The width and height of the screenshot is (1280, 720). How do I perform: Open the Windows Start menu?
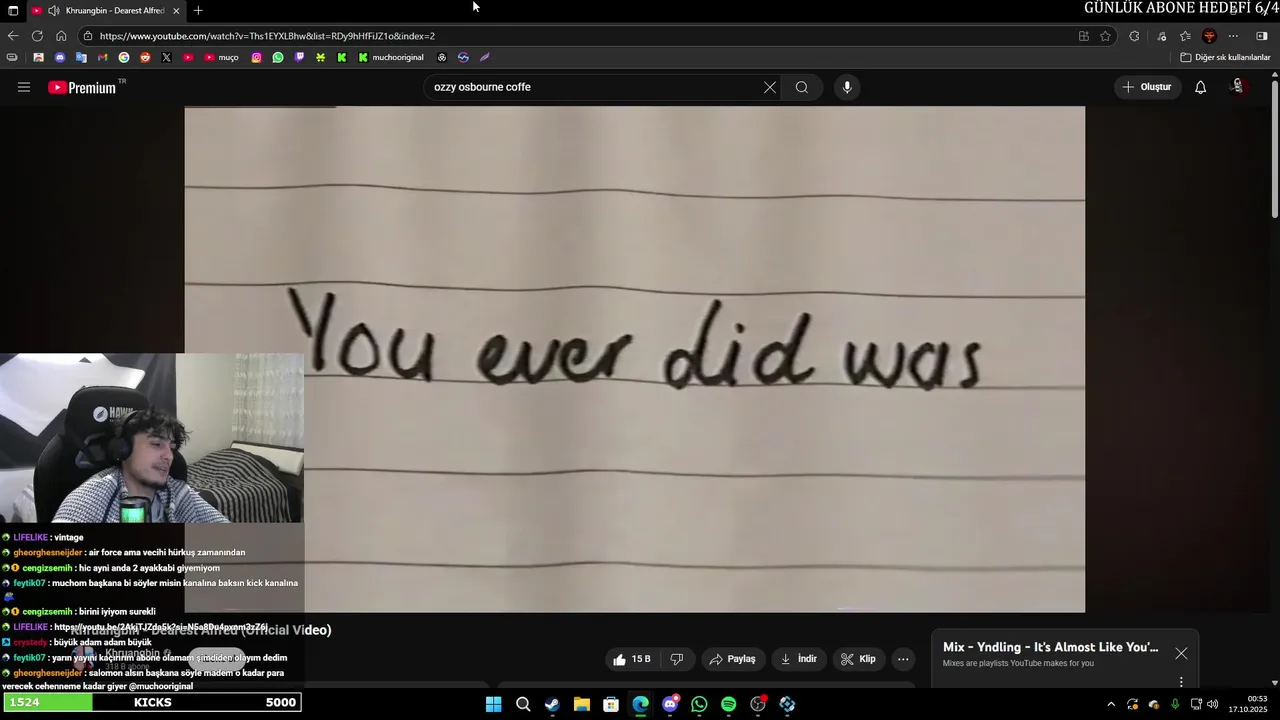(x=493, y=704)
